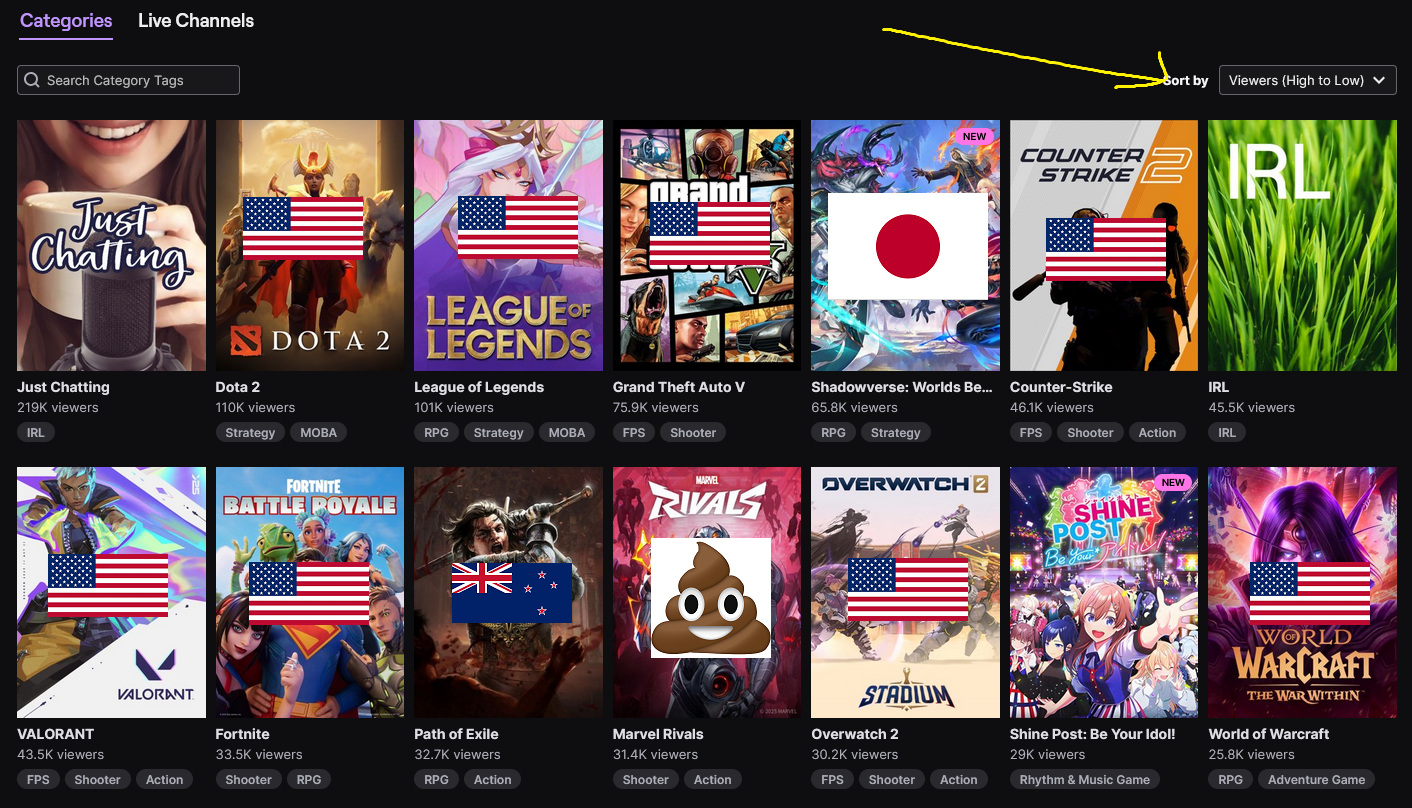Select the IRL tag under Just Chatting
The image size is (1412, 808).
coord(36,433)
